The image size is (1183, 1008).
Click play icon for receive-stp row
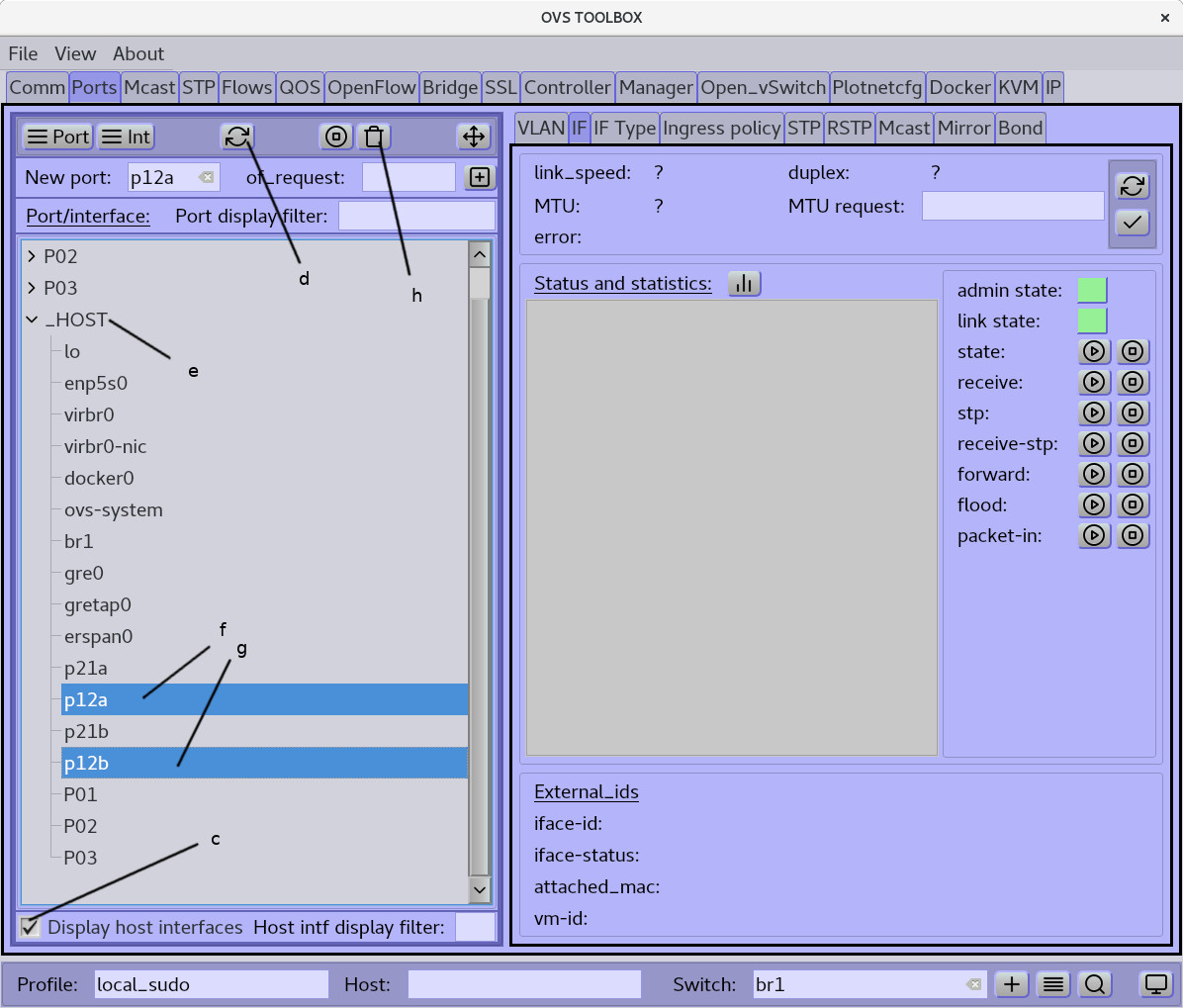(x=1094, y=443)
